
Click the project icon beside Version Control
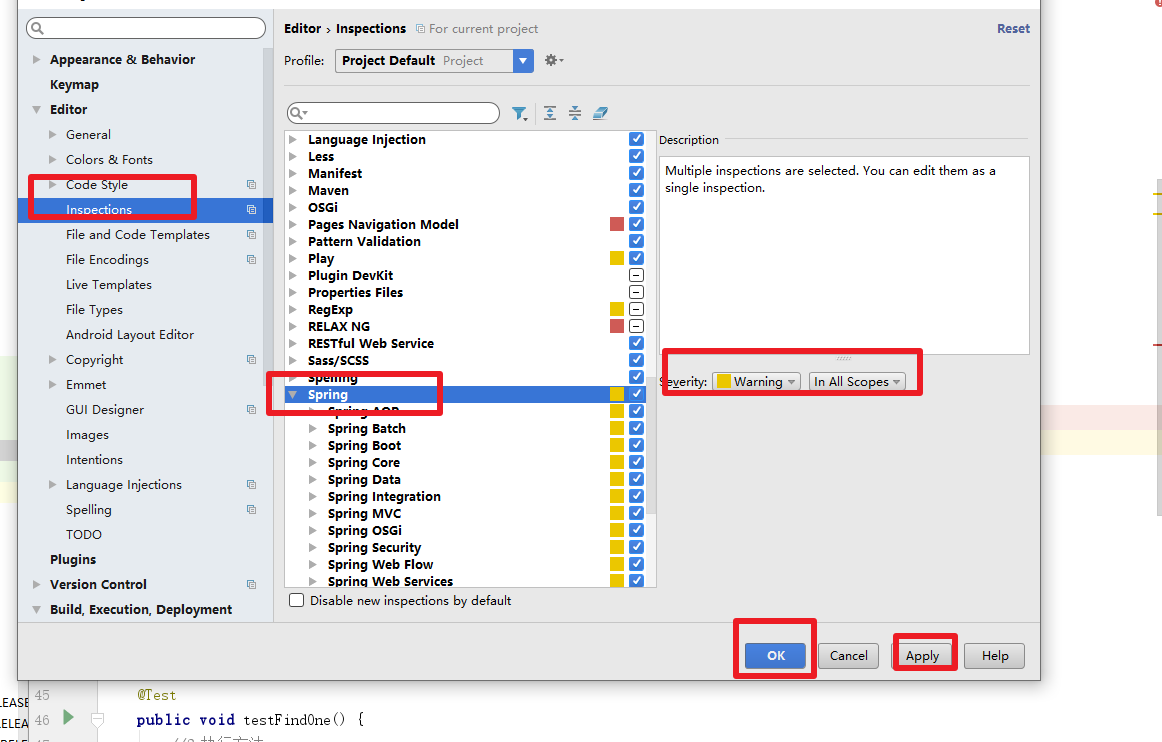[251, 585]
